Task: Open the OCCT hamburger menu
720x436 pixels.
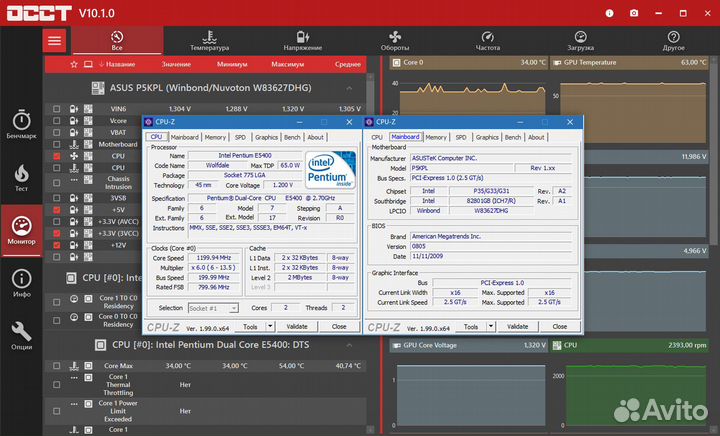Action: click(x=55, y=40)
